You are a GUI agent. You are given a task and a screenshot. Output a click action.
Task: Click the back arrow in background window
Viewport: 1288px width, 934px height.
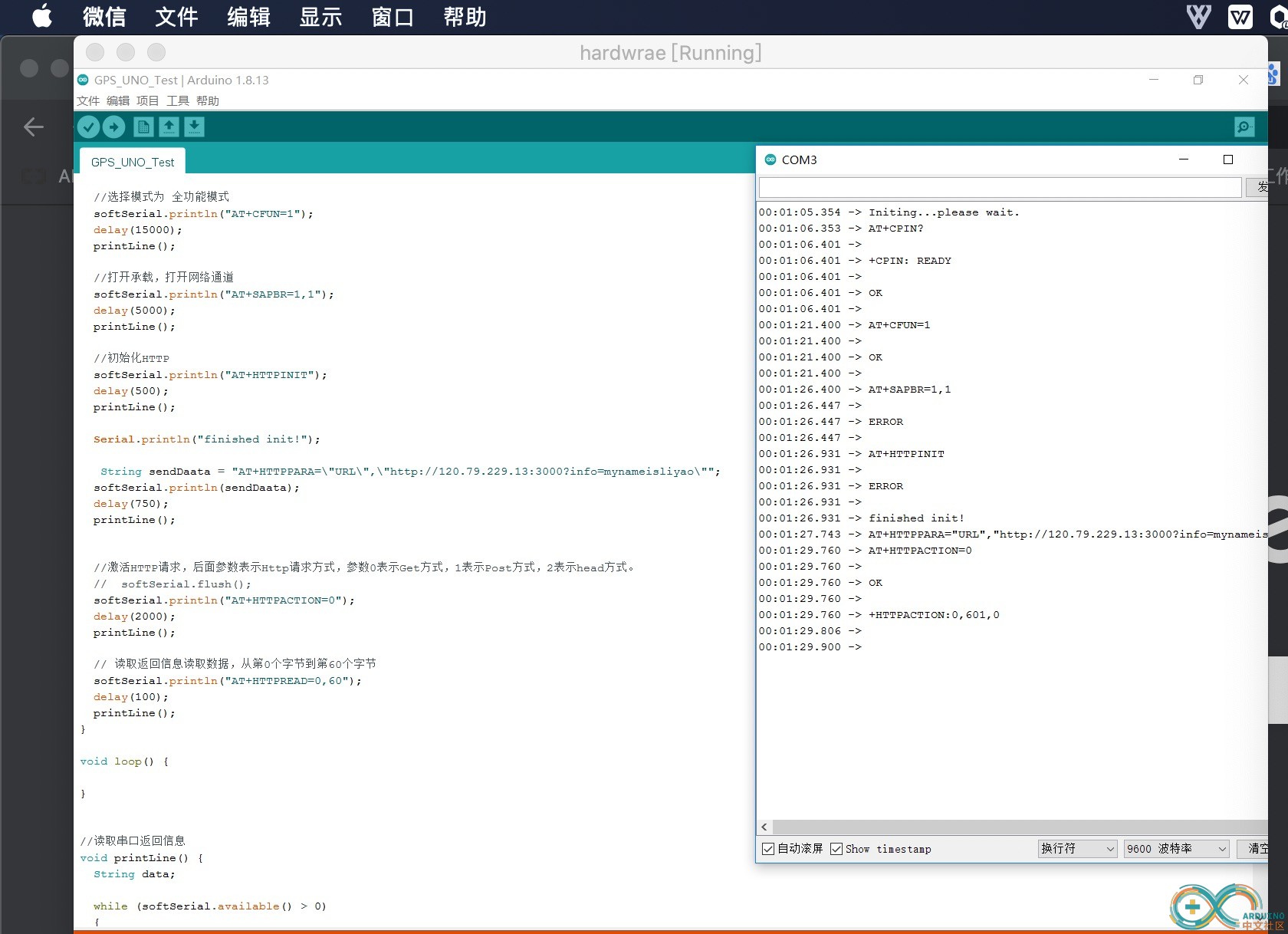[34, 127]
